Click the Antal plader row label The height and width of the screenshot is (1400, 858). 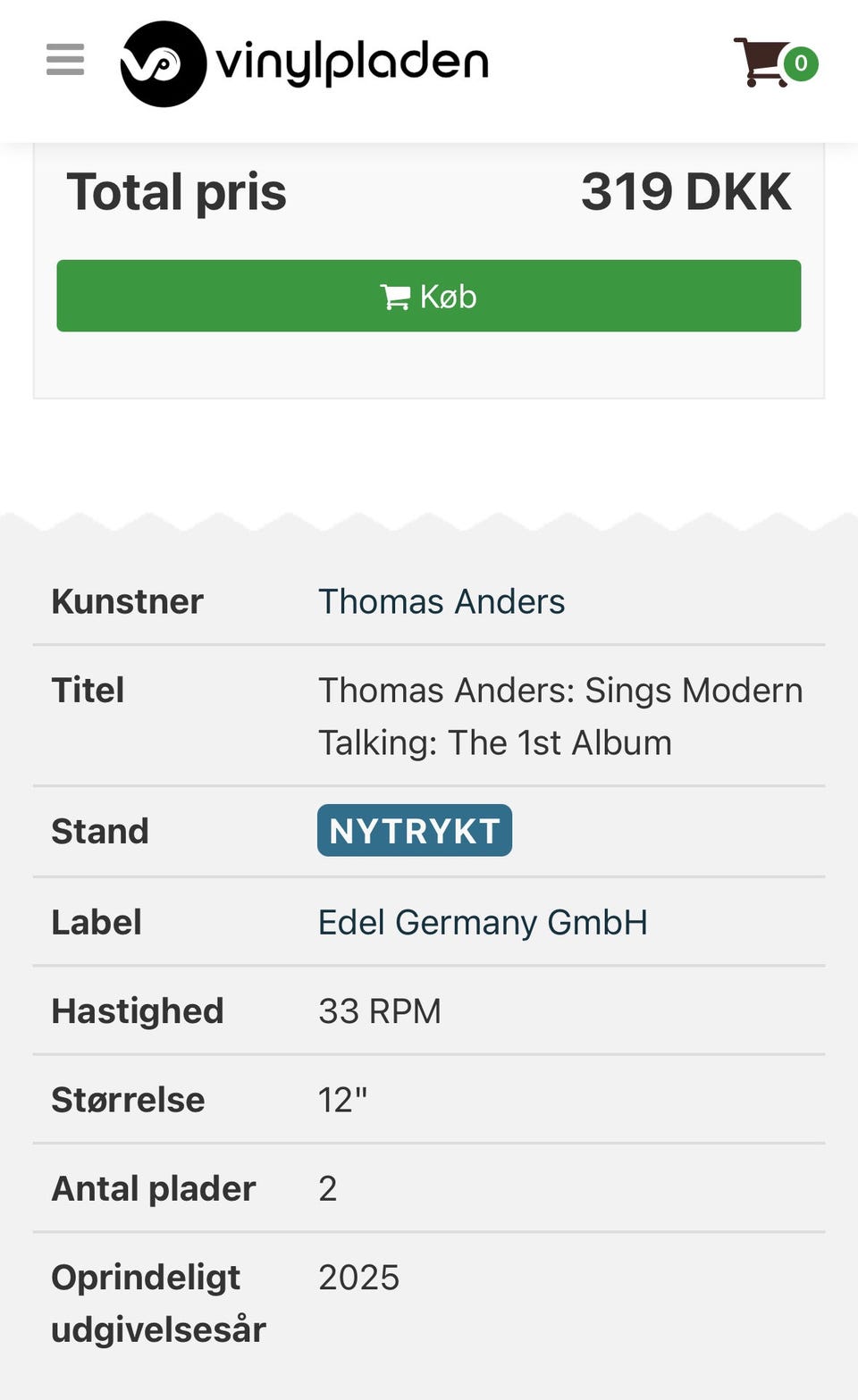(154, 1188)
